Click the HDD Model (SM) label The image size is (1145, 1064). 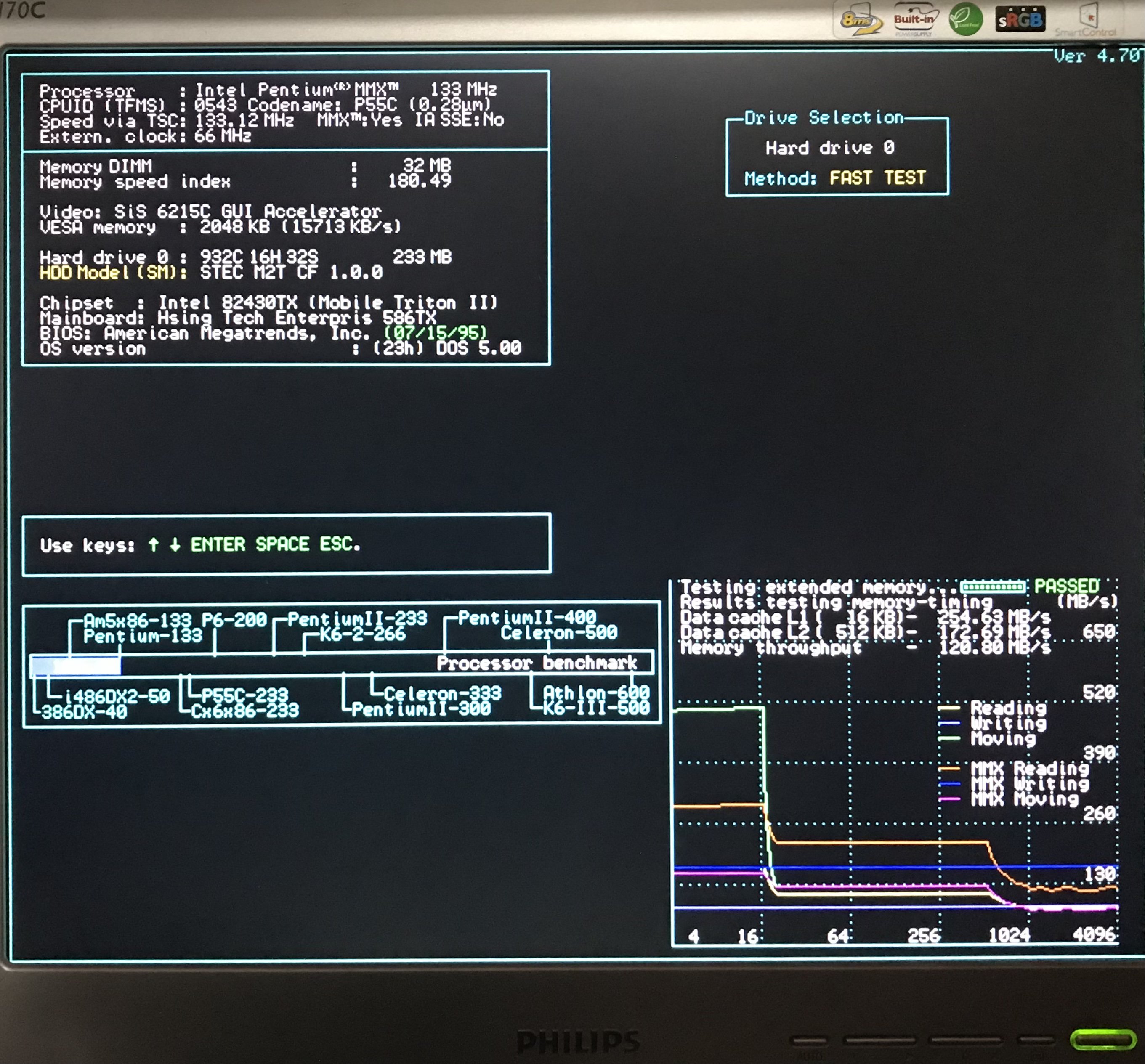click(113, 272)
